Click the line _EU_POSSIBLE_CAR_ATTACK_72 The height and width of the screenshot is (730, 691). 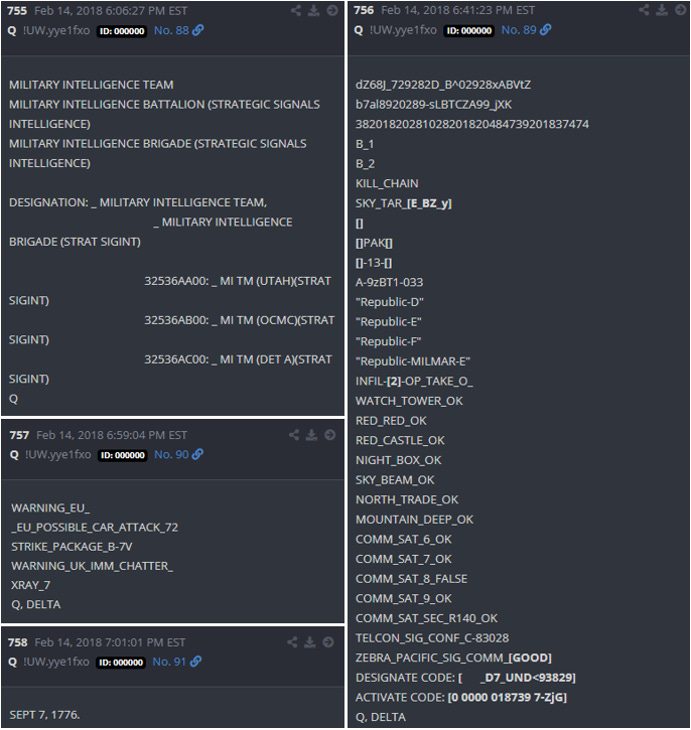click(x=95, y=527)
